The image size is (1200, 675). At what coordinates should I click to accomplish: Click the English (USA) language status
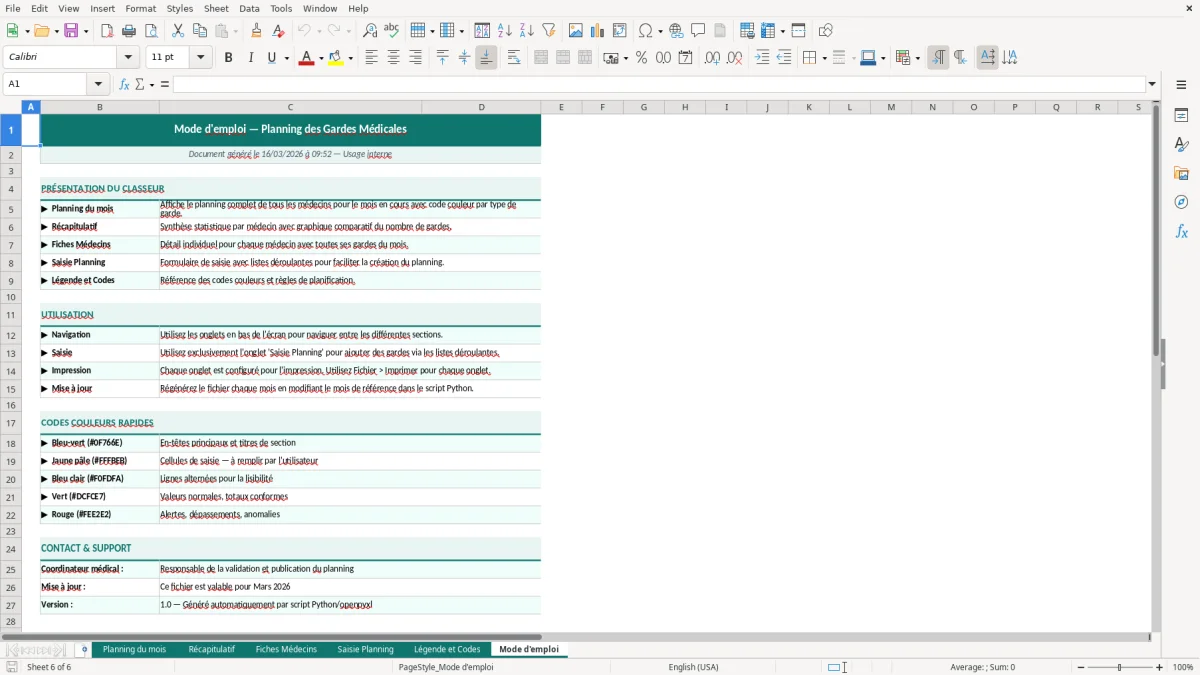pyautogui.click(x=693, y=667)
